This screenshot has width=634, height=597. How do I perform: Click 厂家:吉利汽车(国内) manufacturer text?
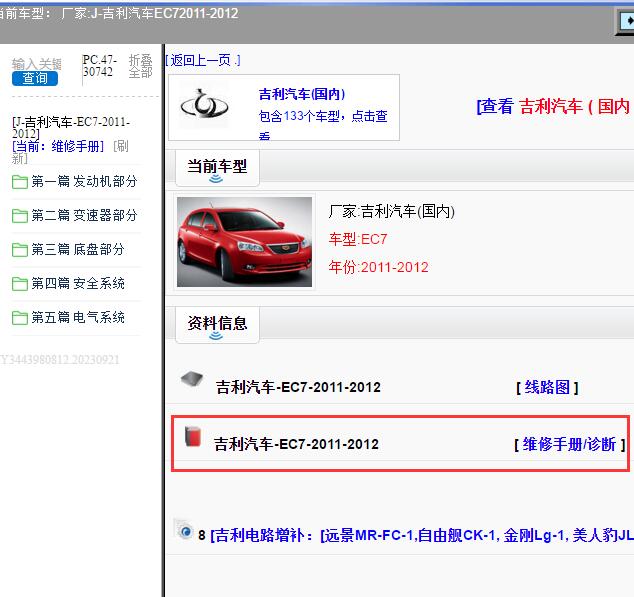click(x=392, y=211)
